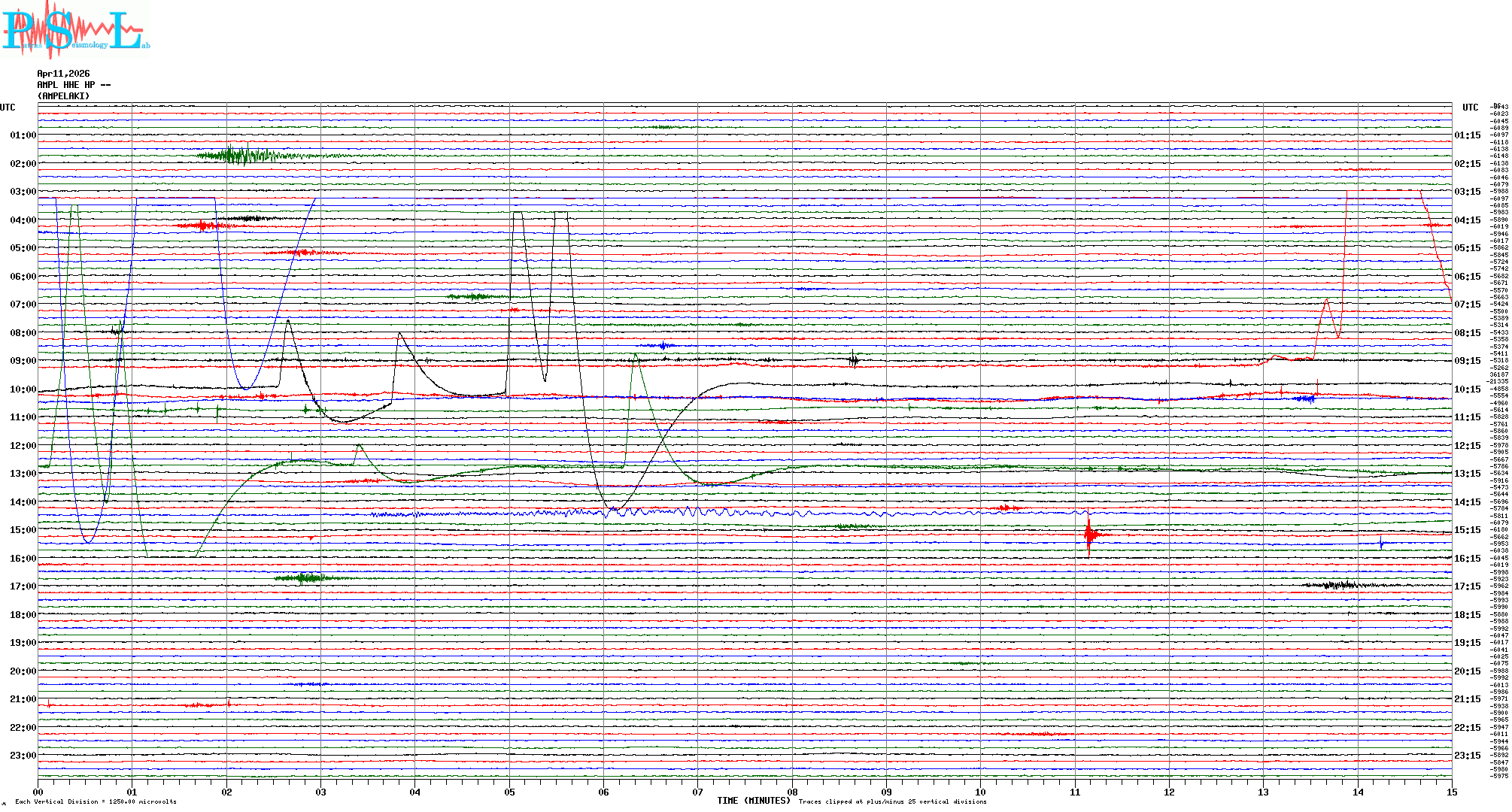
Task: Click the 04:15 time label on right
Action: pos(1467,220)
